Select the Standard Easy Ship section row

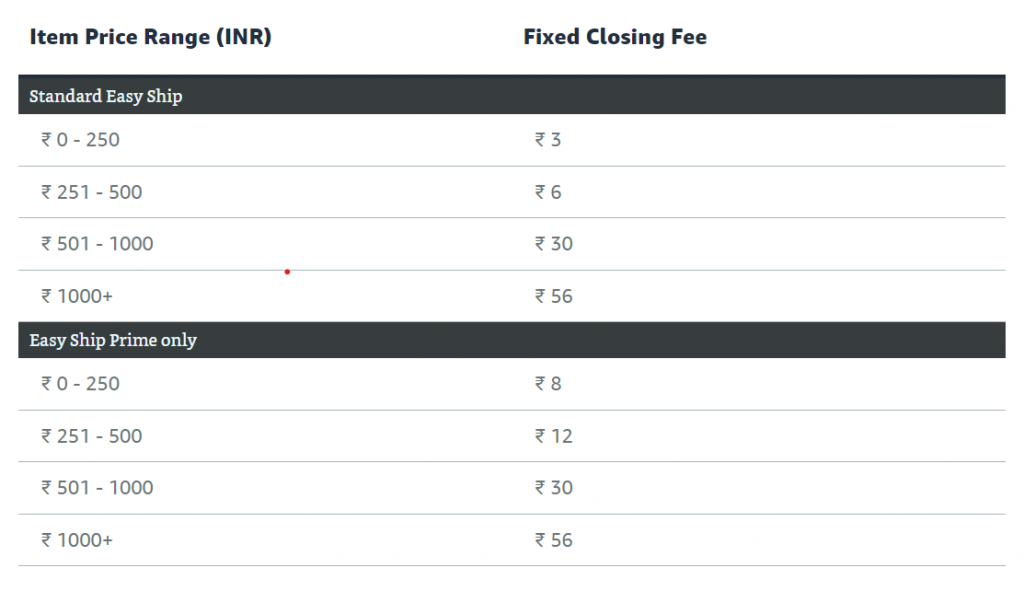coord(106,97)
